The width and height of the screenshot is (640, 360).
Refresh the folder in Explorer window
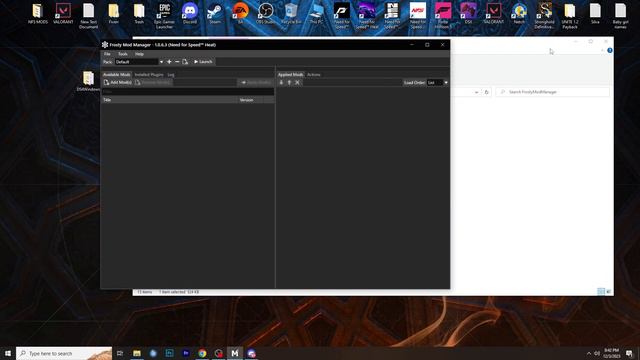487,92
